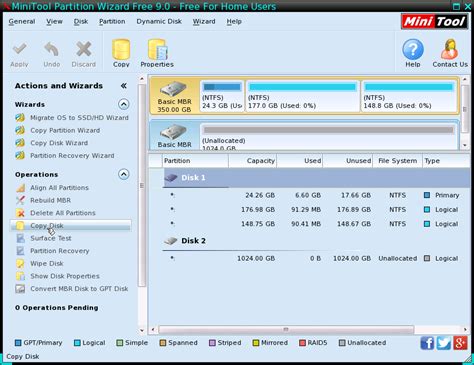Open Show Disk Properties
The width and height of the screenshot is (474, 365).
(65, 276)
